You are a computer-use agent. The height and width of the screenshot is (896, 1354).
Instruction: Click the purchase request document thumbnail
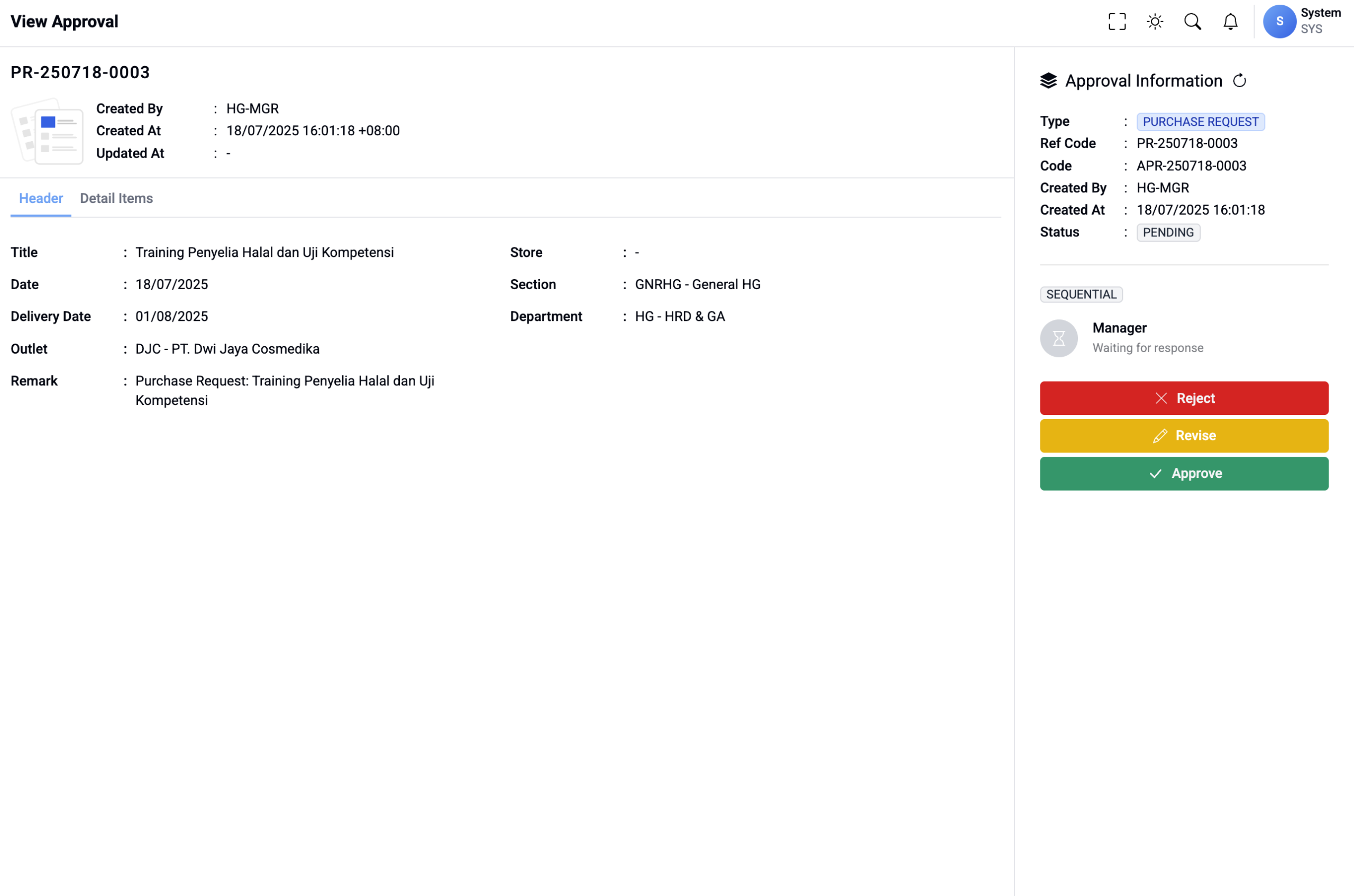(48, 132)
